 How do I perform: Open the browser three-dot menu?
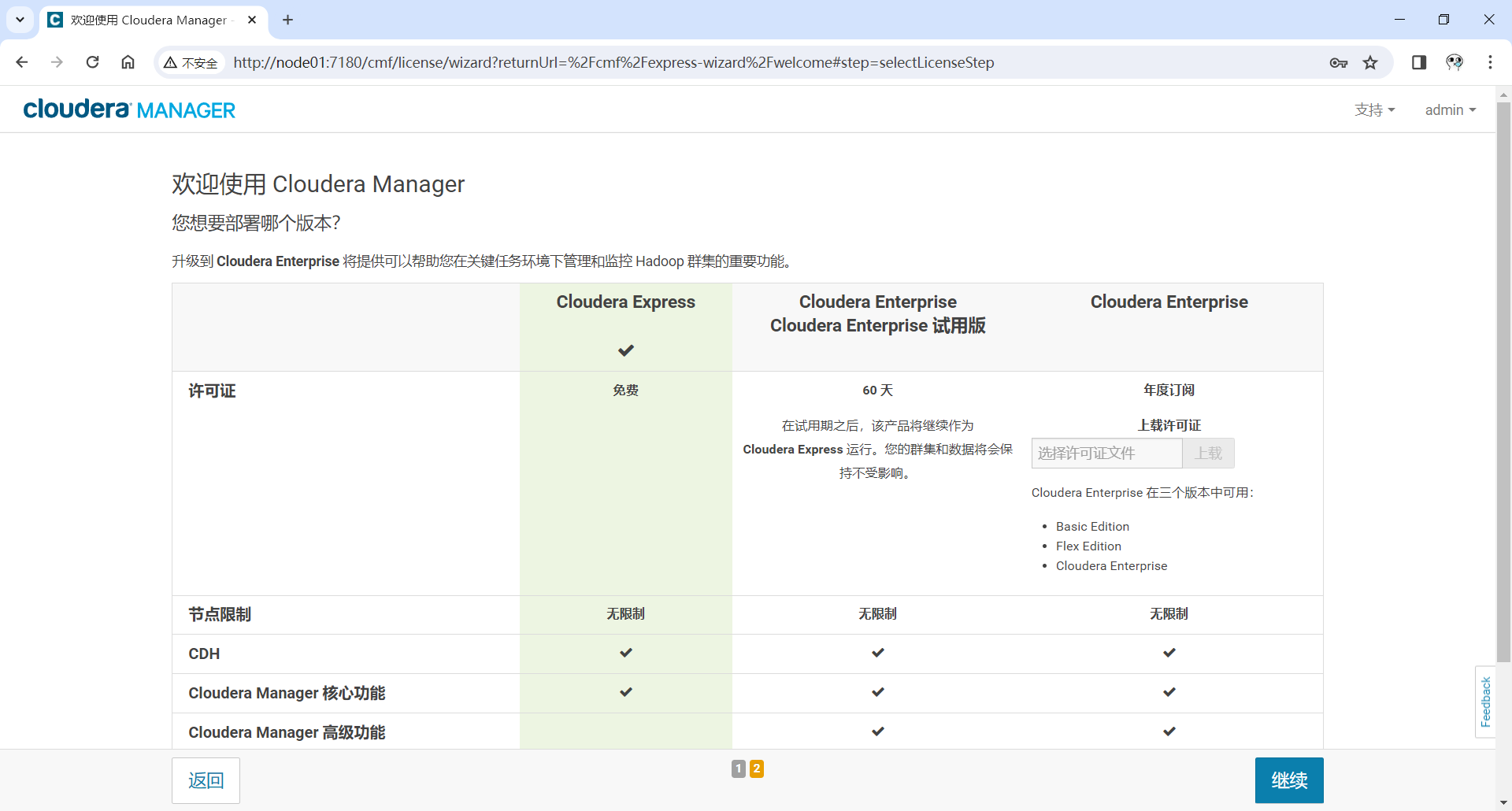click(1490, 62)
